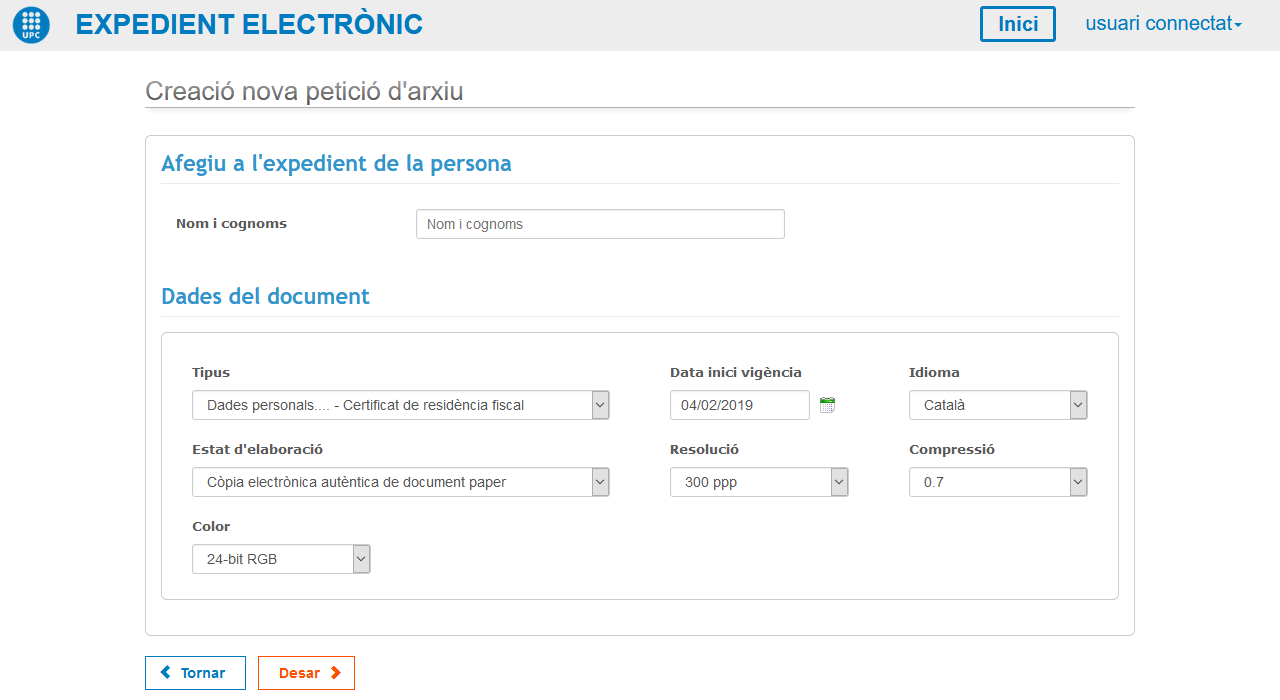Screen dimensions: 1280x700
Task: Open the Idioma language dropdown
Action: coord(997,405)
